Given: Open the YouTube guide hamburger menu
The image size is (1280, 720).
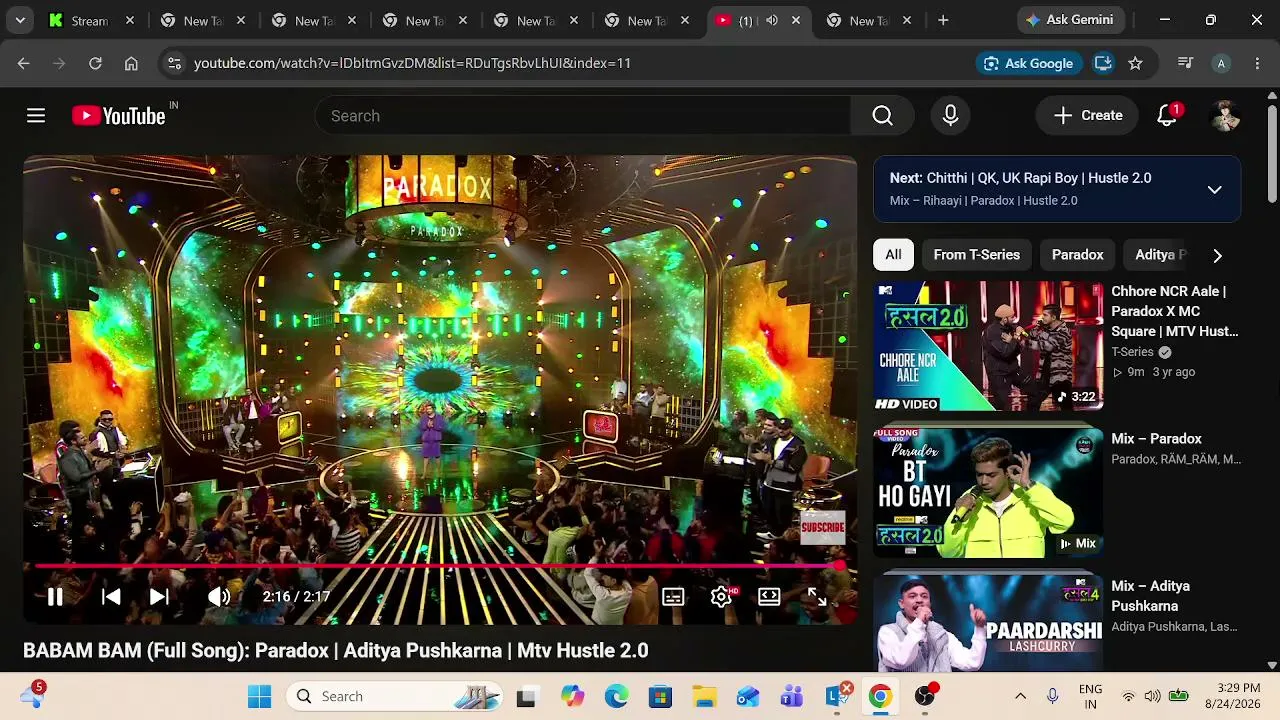Looking at the screenshot, I should pyautogui.click(x=36, y=116).
